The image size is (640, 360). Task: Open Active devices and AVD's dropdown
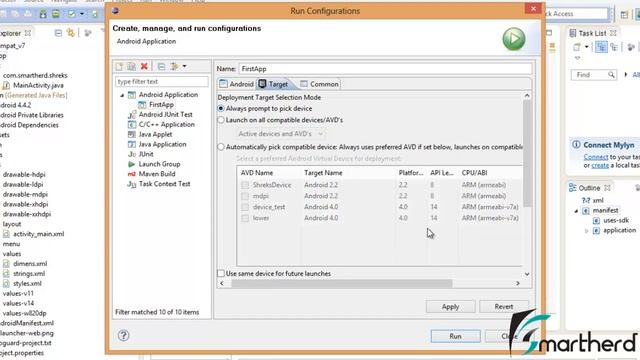pos(280,134)
